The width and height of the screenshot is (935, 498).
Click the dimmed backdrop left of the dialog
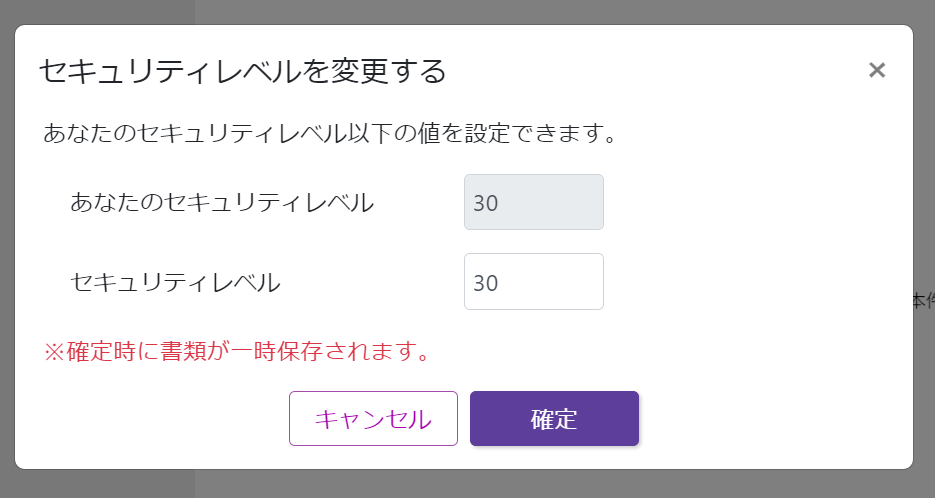pyautogui.click(x=7, y=250)
